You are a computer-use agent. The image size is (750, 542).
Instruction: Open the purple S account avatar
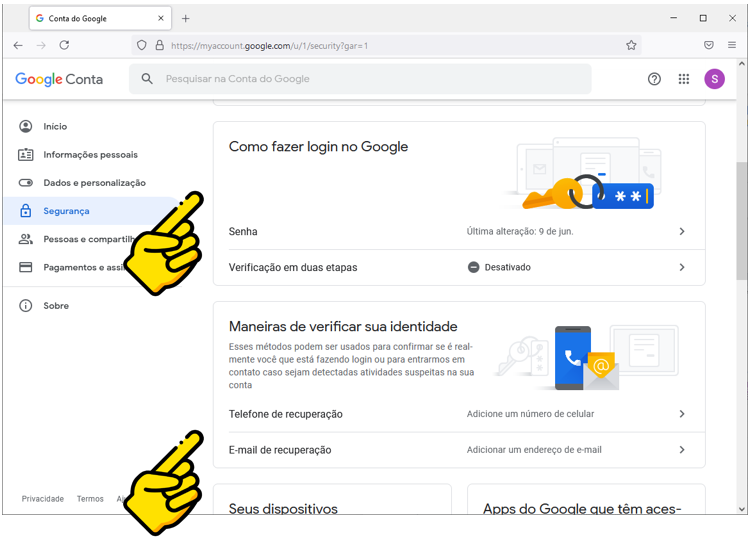715,79
